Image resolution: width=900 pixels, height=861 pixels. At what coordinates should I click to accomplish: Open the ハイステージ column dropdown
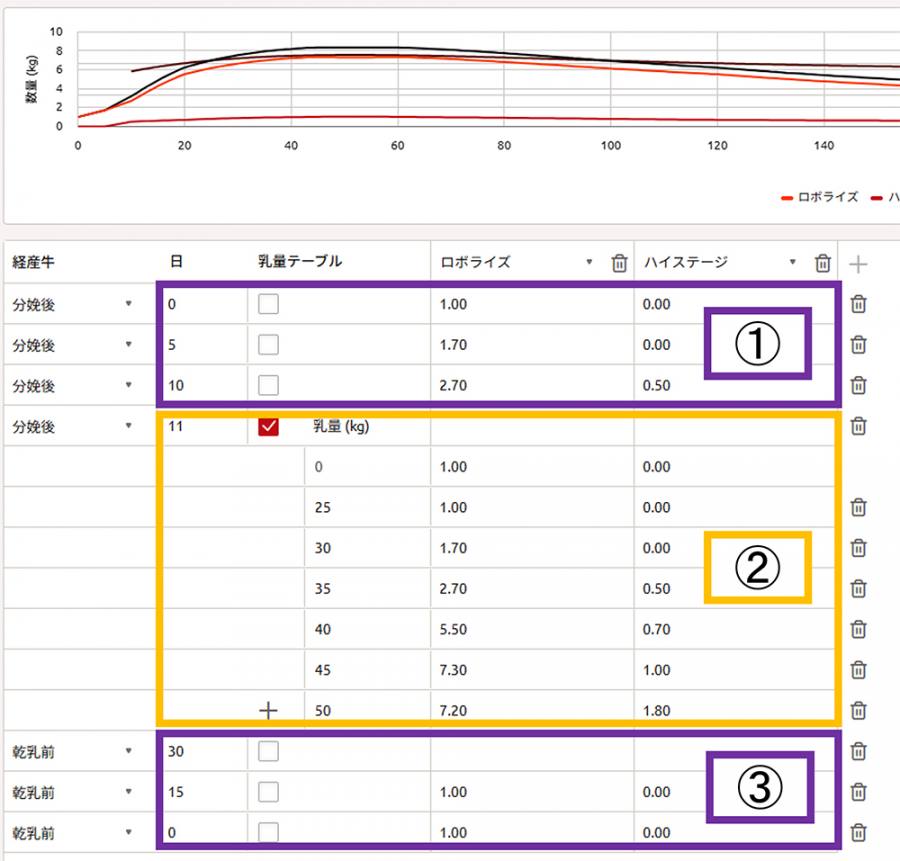pos(793,263)
